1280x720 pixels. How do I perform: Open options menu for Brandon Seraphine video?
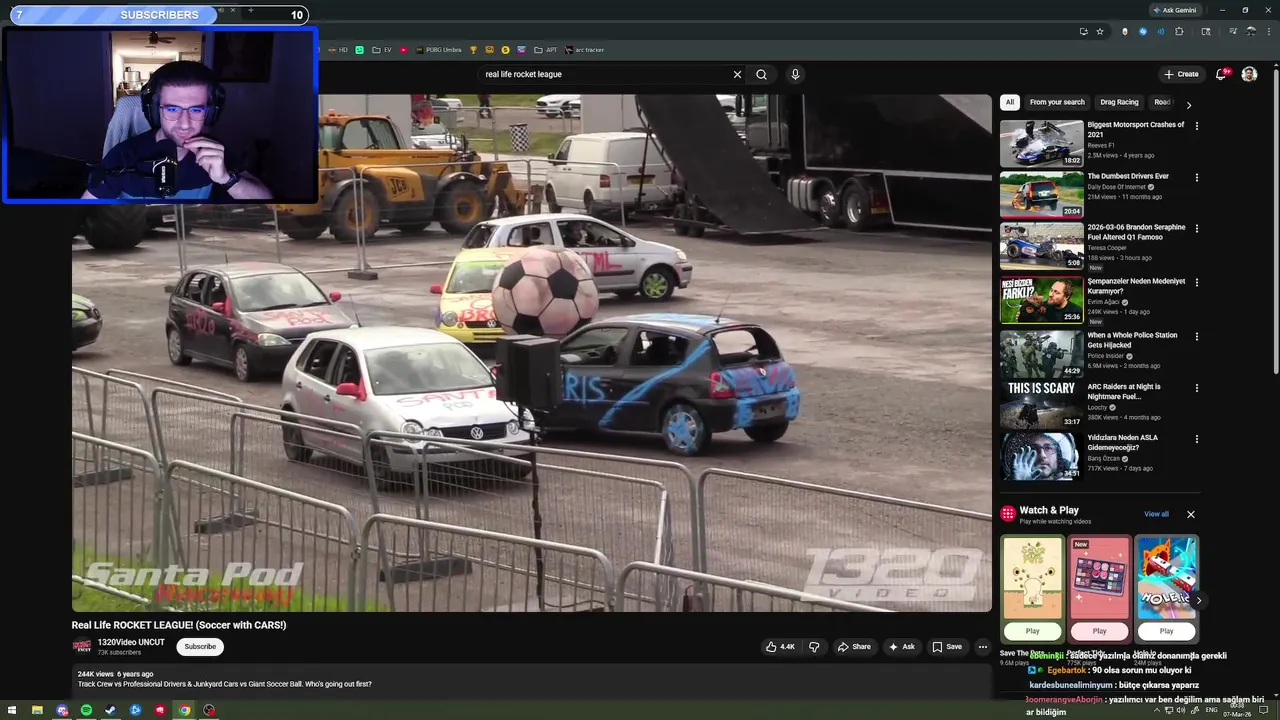pyautogui.click(x=1196, y=228)
